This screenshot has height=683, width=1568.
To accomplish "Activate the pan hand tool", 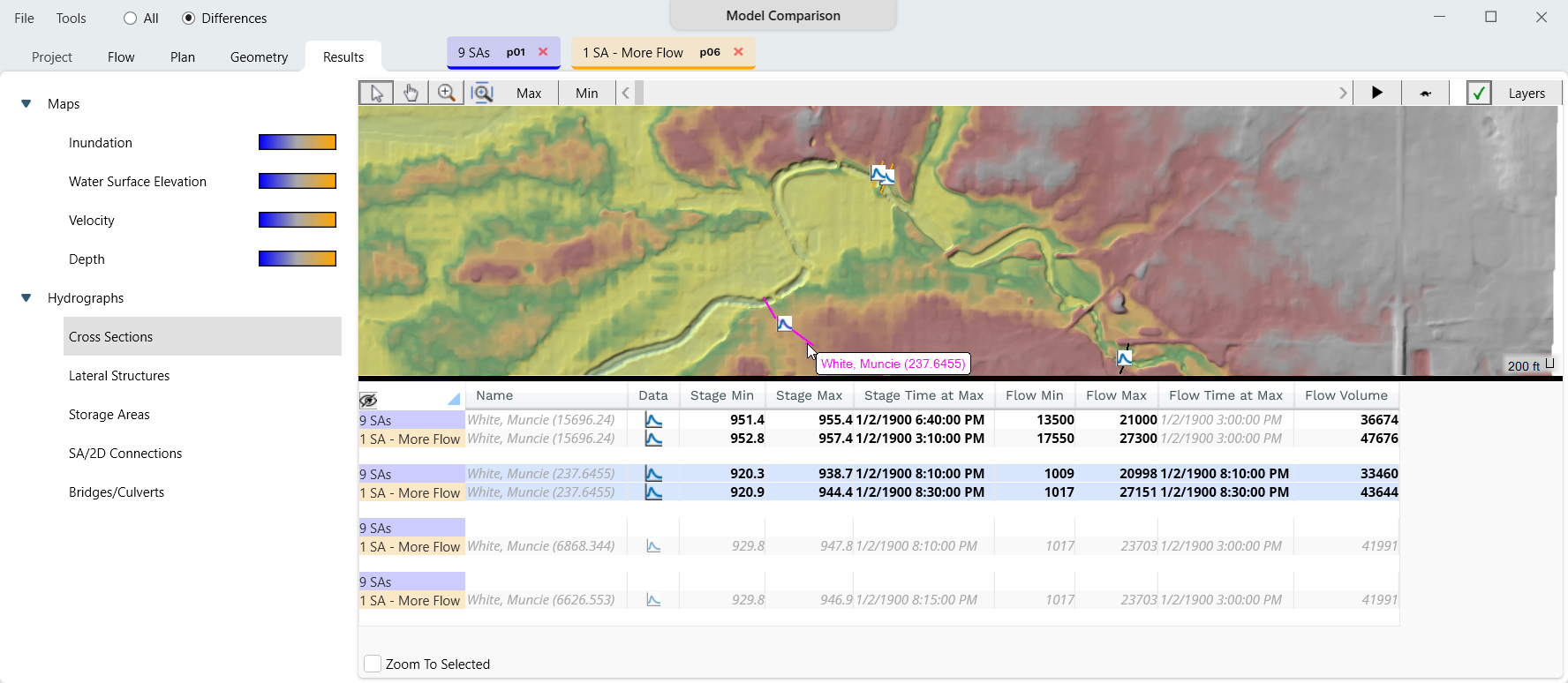I will pyautogui.click(x=411, y=93).
